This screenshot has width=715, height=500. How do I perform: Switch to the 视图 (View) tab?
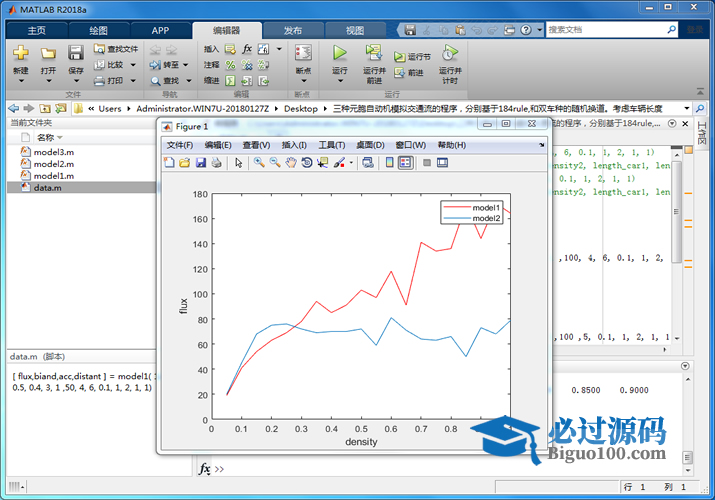[x=355, y=31]
